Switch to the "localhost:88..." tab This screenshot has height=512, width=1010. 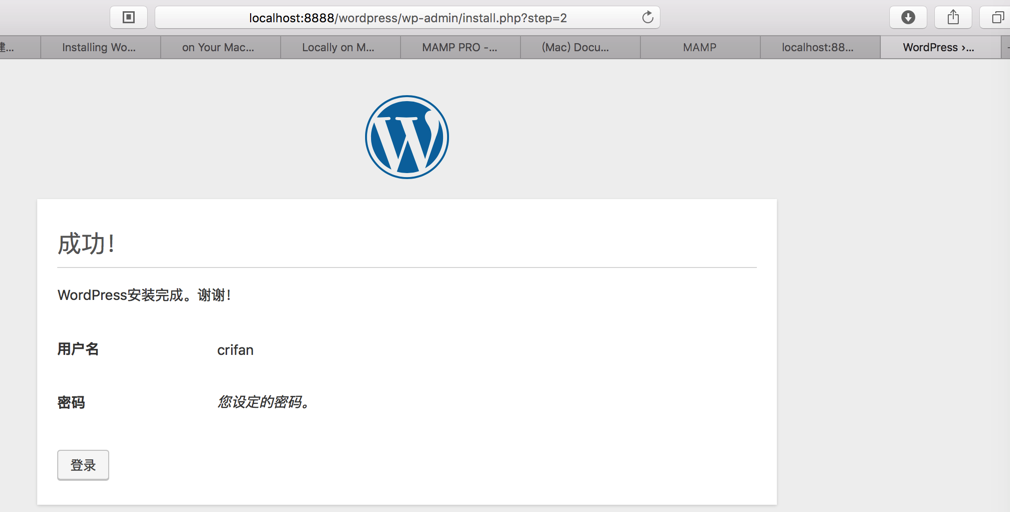click(x=819, y=47)
